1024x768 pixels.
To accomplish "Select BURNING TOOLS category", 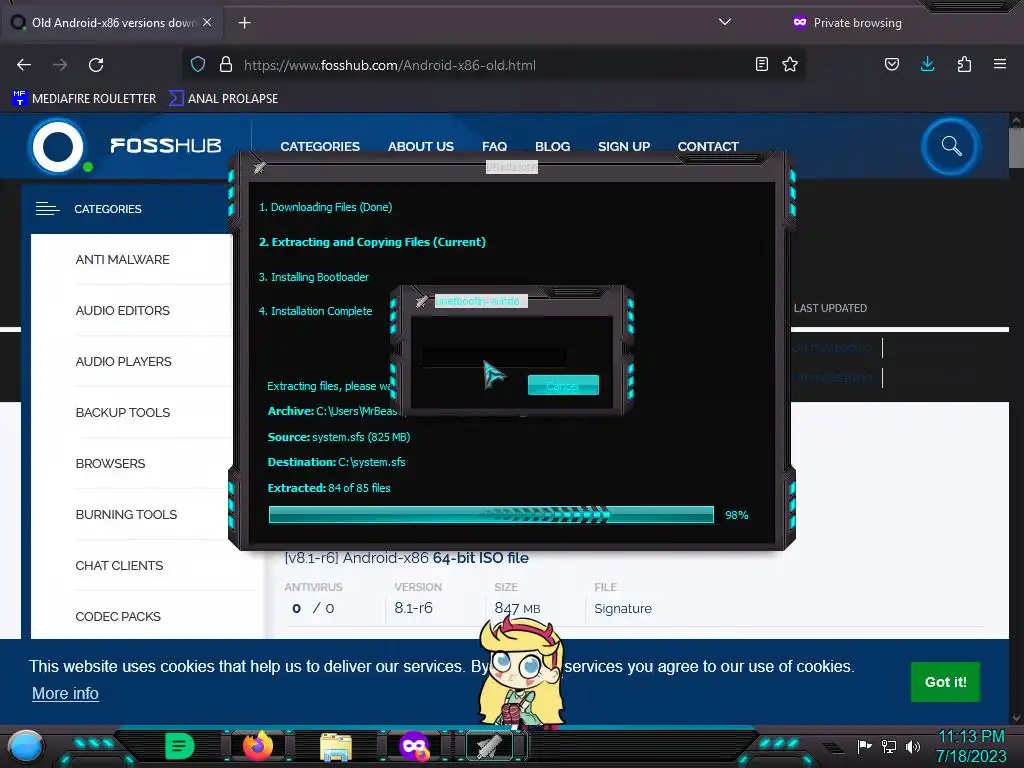I will 126,515.
